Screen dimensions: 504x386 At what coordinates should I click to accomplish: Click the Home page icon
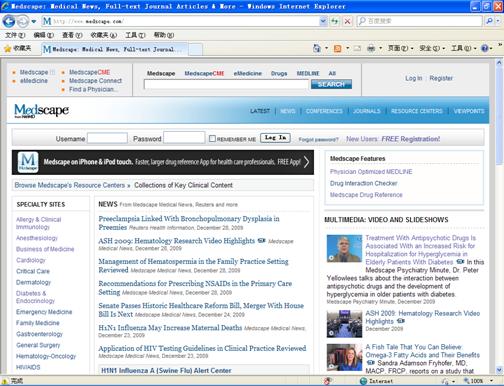pyautogui.click(x=317, y=49)
